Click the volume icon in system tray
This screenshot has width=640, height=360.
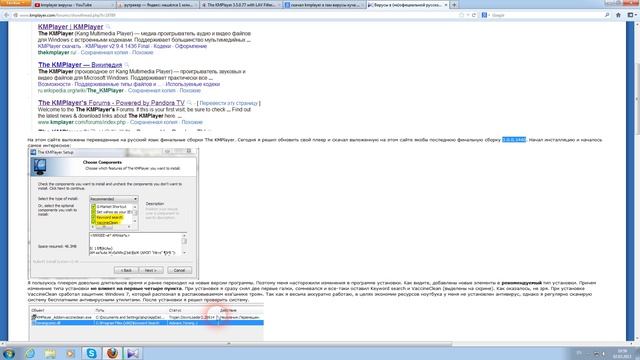click(x=603, y=354)
